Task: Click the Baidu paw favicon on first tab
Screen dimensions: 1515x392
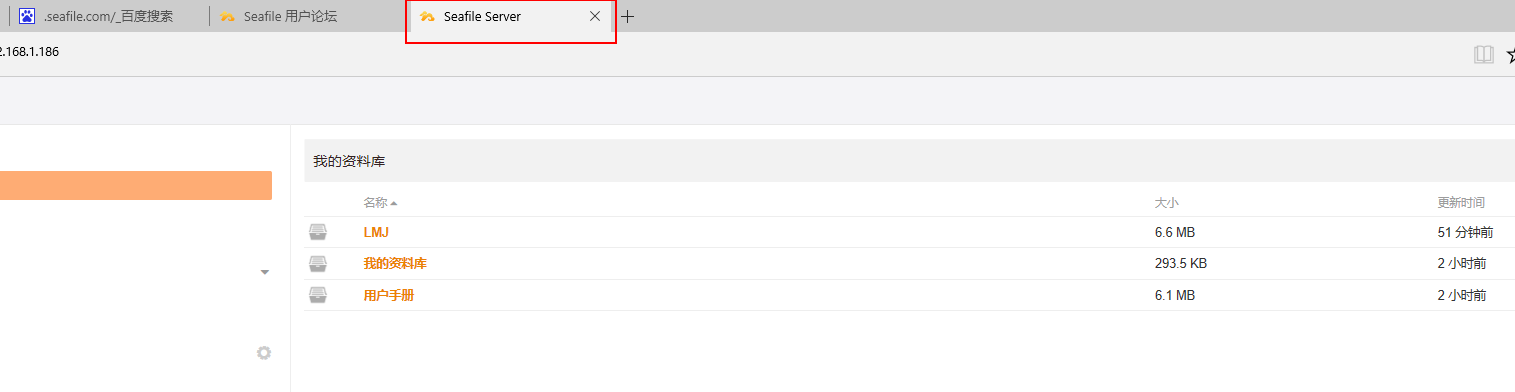Action: (x=27, y=16)
